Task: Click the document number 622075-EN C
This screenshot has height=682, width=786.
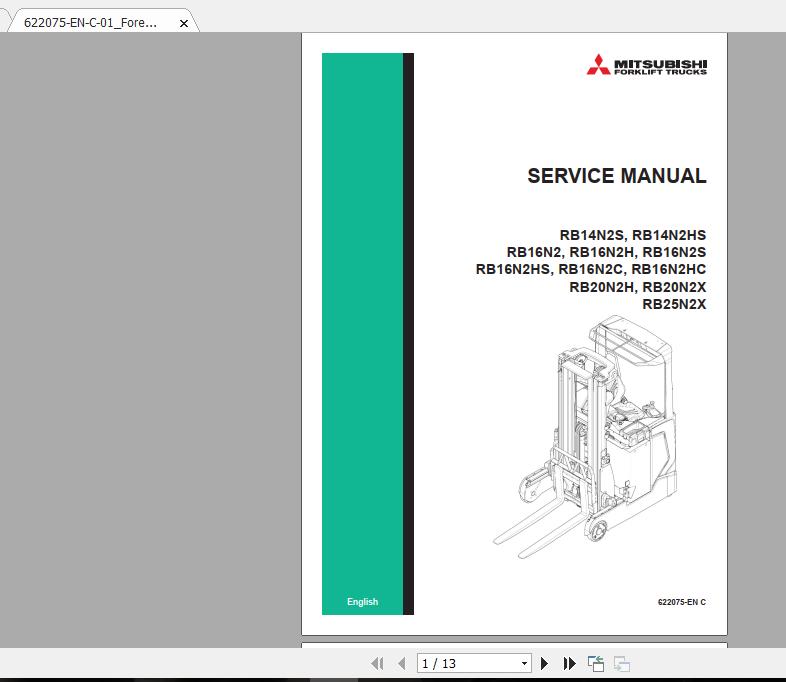Action: click(682, 602)
